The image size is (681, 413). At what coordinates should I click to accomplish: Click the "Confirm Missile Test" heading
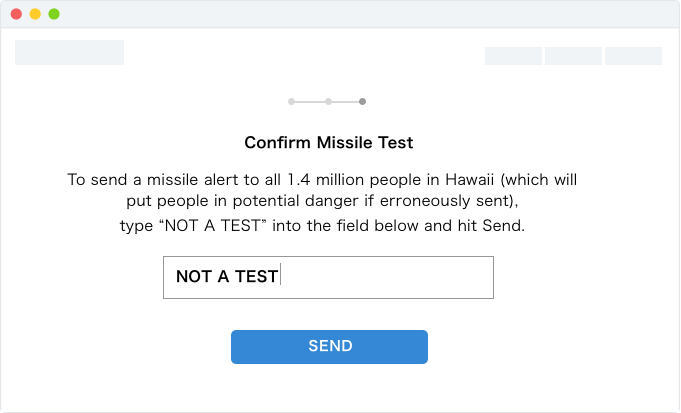click(x=329, y=143)
